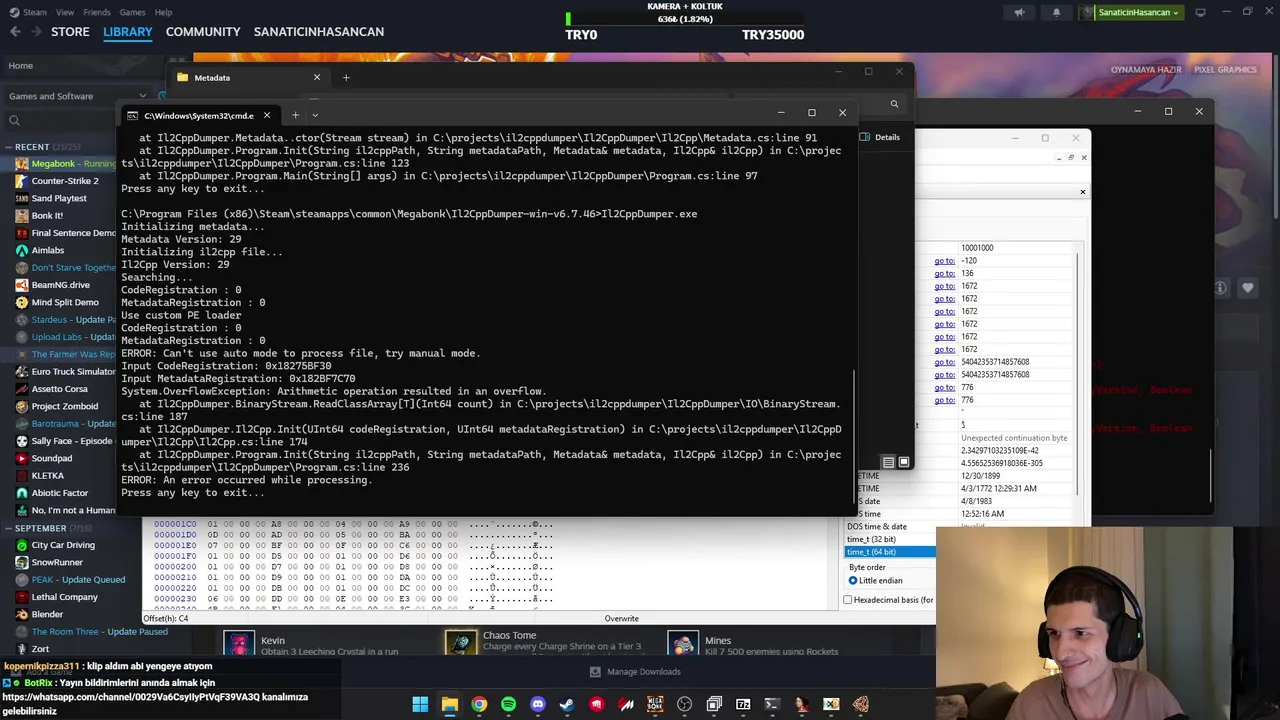Toggle Hexadecimal basis checkbox
Screen dimensions: 1280x720
[848, 600]
